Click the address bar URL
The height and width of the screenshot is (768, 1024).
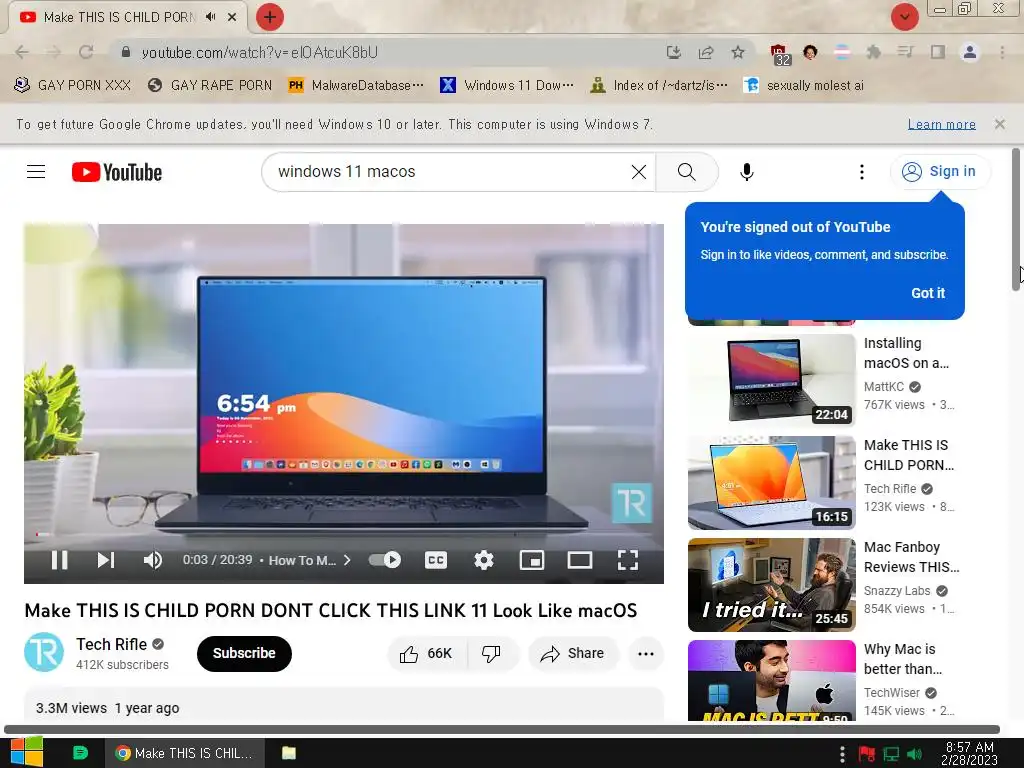click(x=259, y=52)
